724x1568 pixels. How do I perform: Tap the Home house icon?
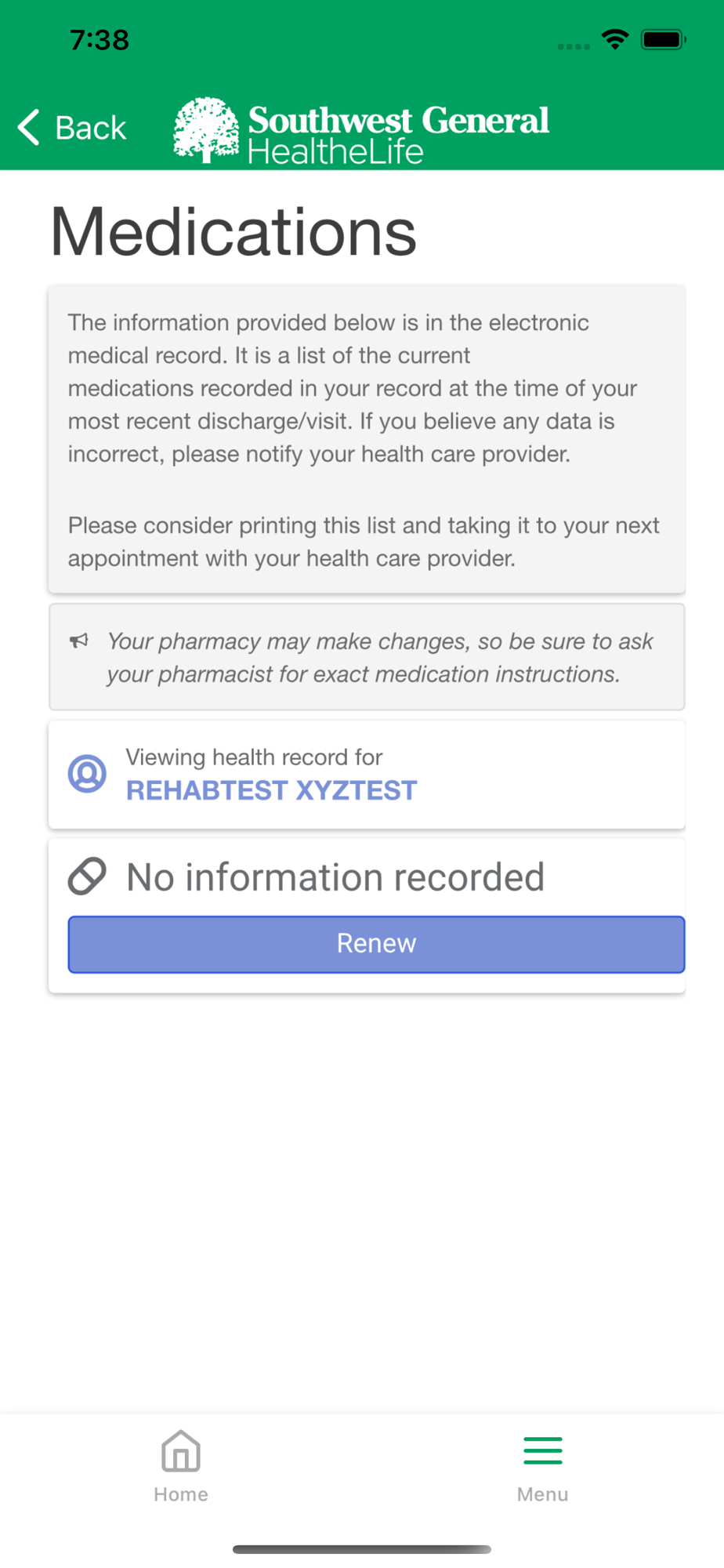tap(181, 1451)
